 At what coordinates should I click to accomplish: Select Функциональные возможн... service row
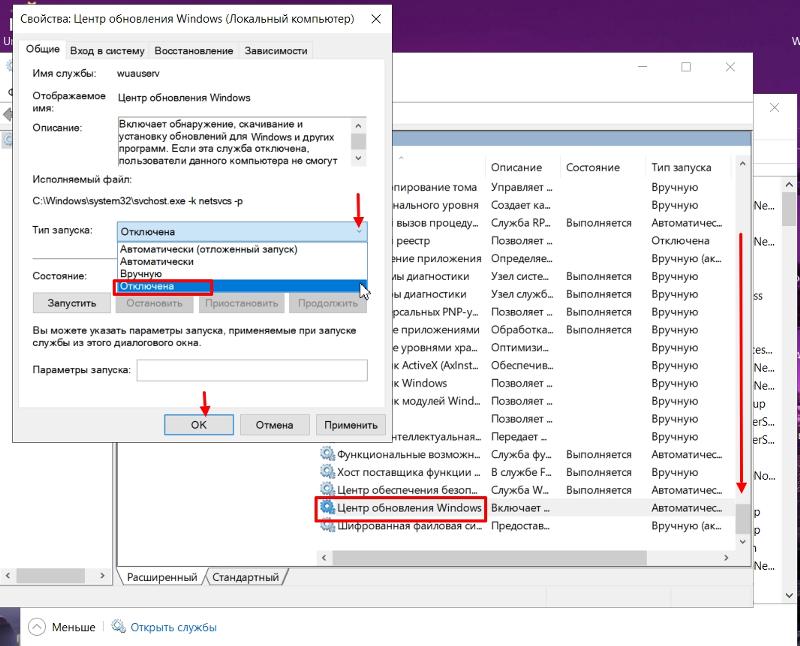(526, 454)
